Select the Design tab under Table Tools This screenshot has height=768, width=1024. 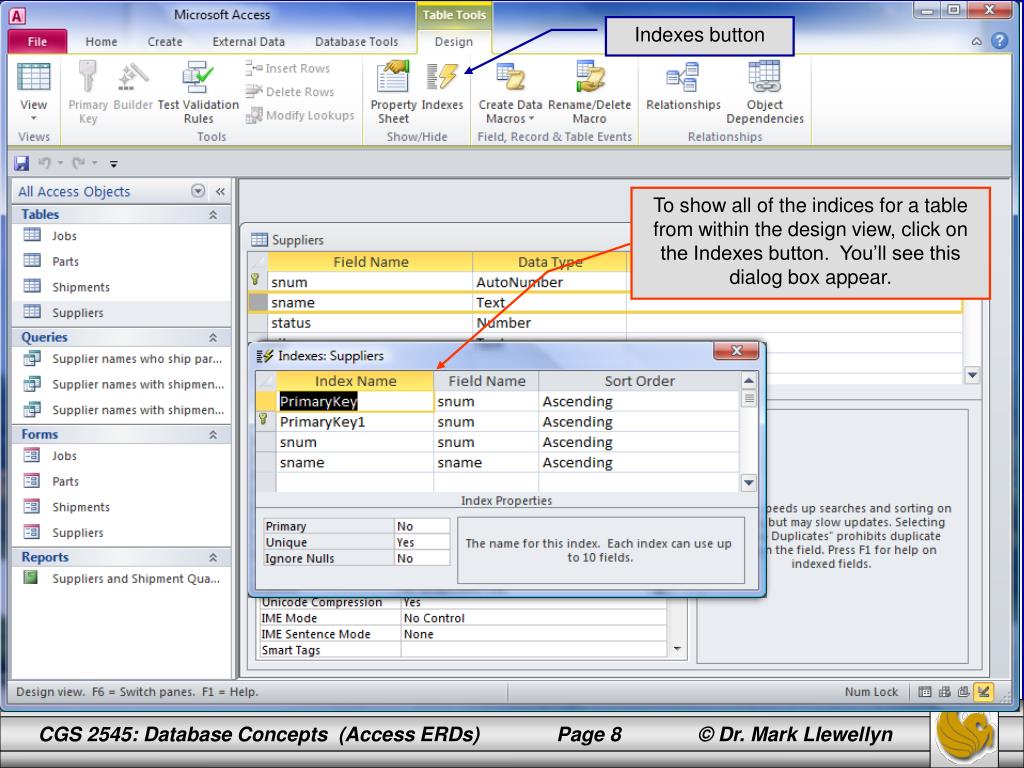[454, 41]
